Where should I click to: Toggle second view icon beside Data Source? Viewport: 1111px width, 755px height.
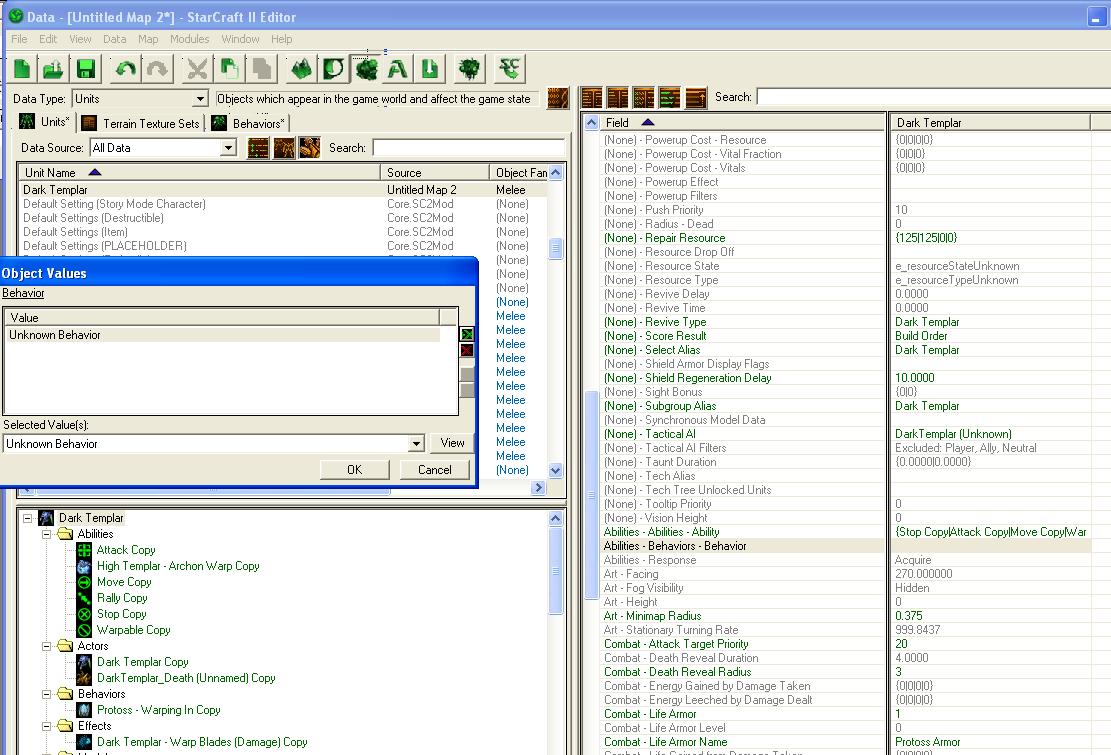[283, 148]
